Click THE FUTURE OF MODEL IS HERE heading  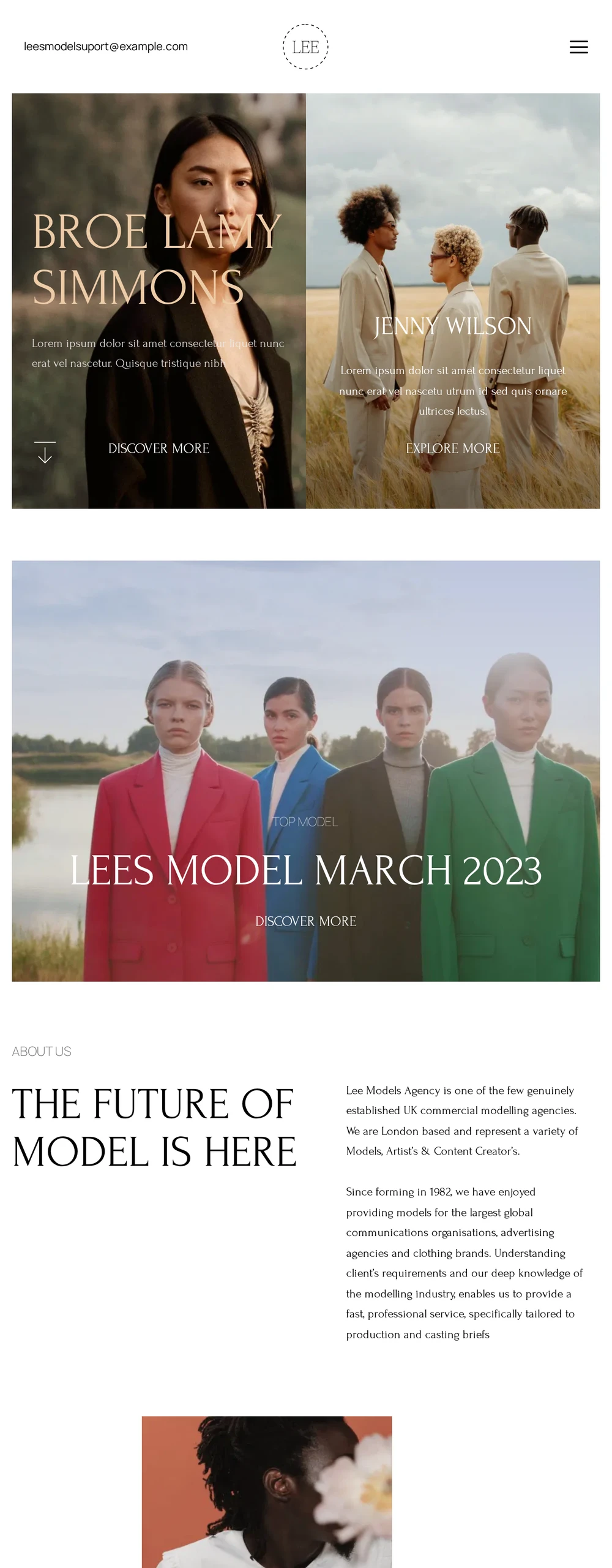point(154,1128)
